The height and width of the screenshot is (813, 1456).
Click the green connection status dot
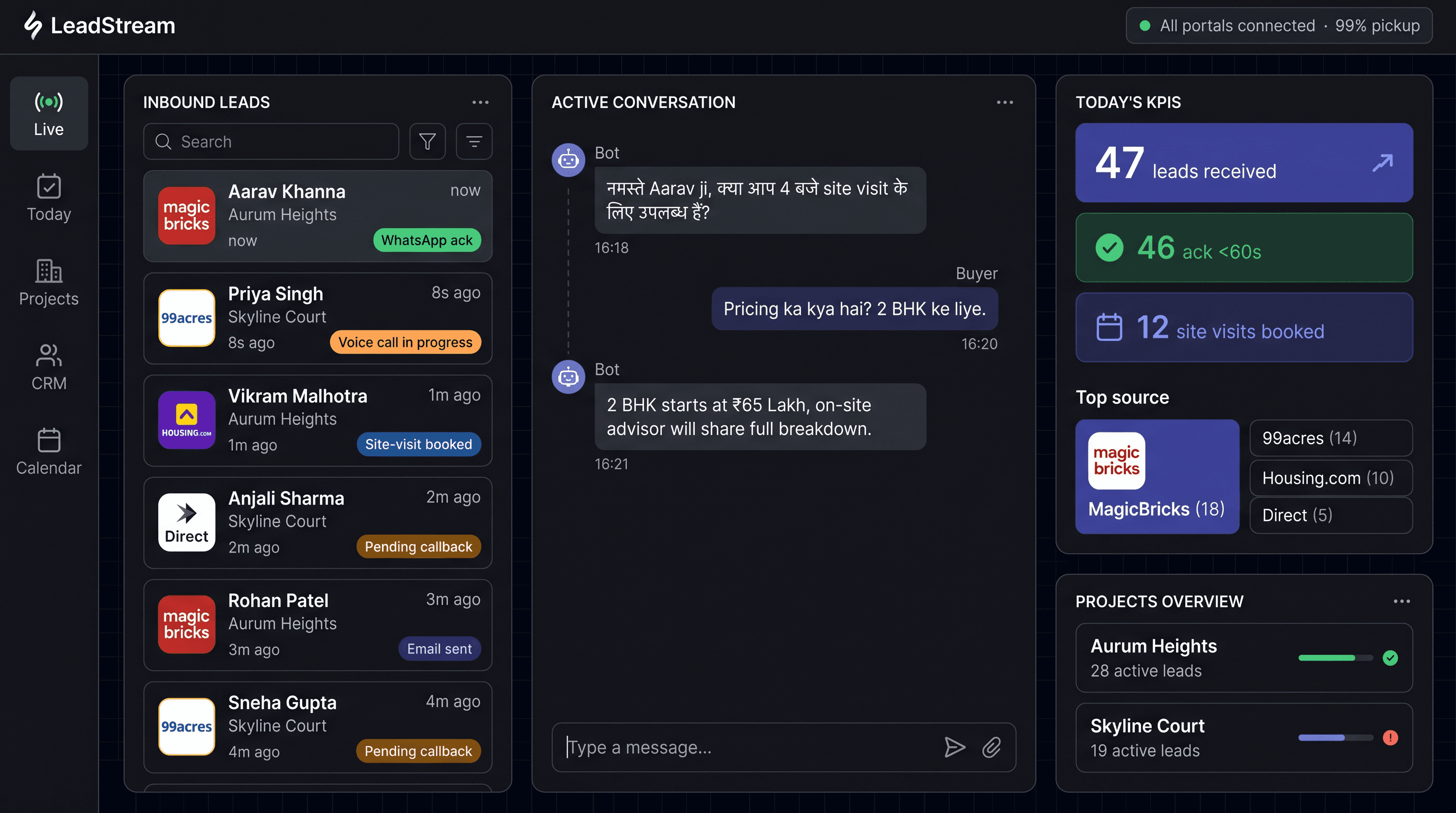point(1144,25)
